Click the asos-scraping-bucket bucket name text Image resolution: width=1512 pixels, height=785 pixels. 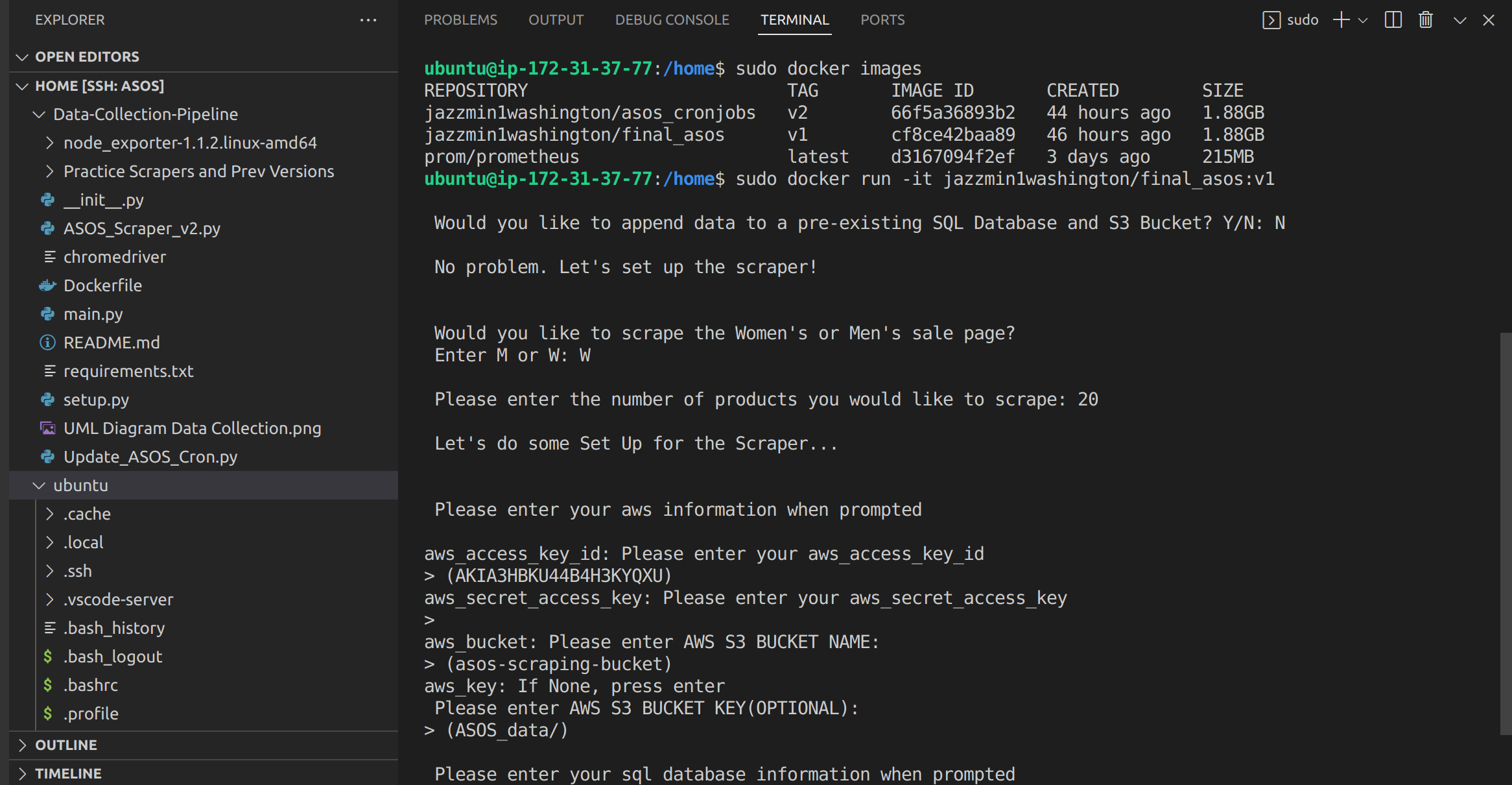[559, 664]
